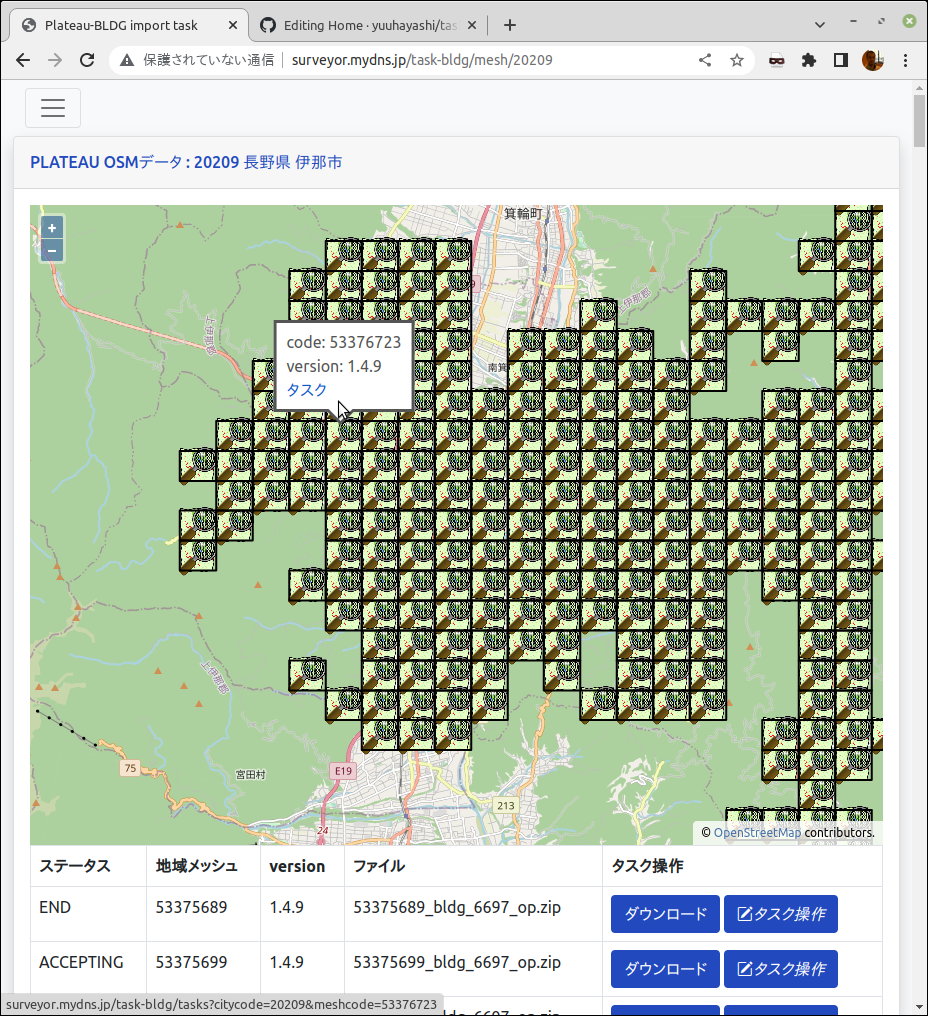This screenshot has height=1016, width=928.
Task: Go forward in browser history
Action: coord(55,60)
